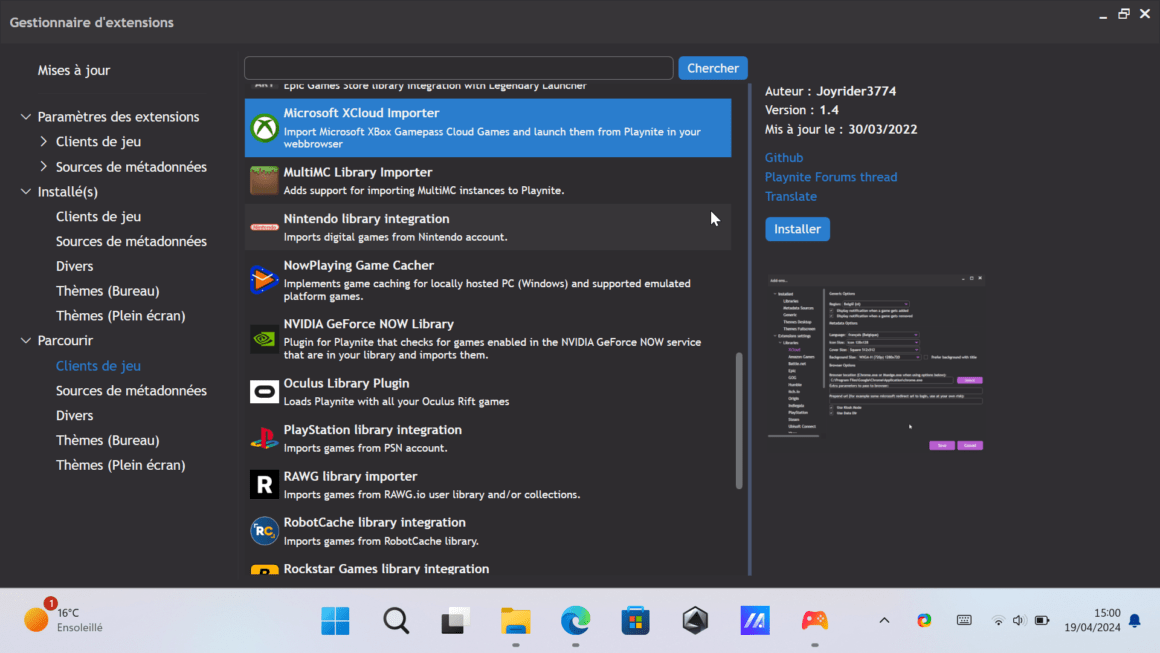This screenshot has width=1160, height=653.
Task: Click the touch keyboard tray icon
Action: pos(964,620)
